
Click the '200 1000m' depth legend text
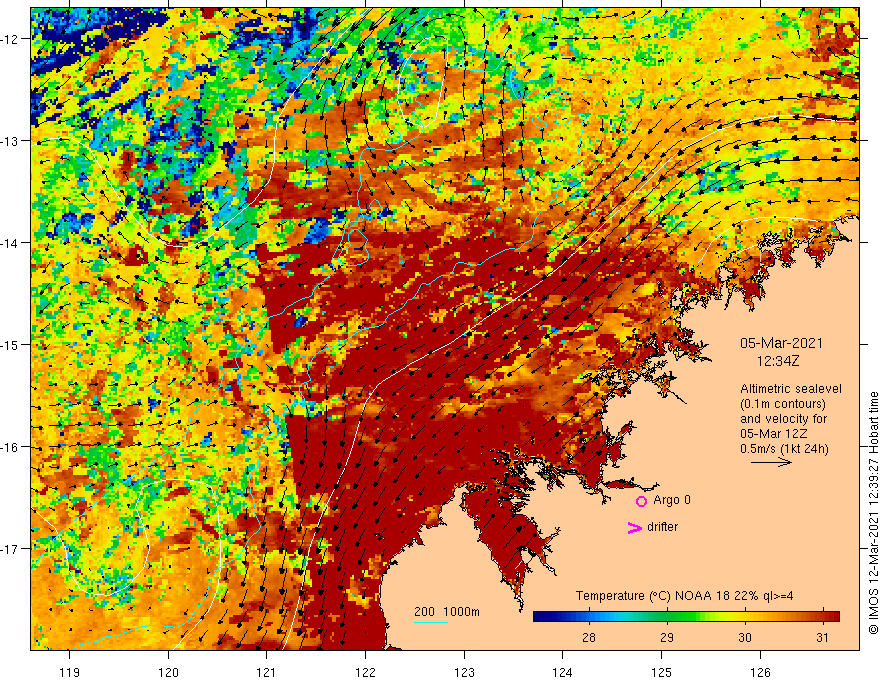[x=447, y=612]
